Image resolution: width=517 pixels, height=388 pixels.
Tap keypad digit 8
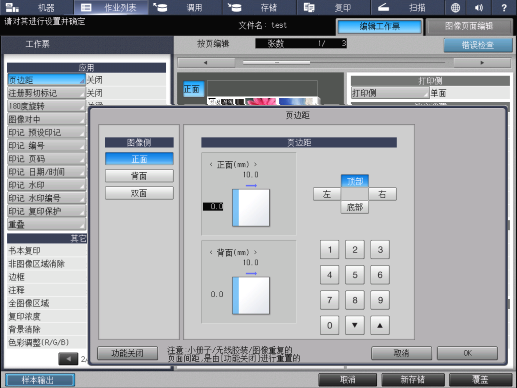pos(355,300)
